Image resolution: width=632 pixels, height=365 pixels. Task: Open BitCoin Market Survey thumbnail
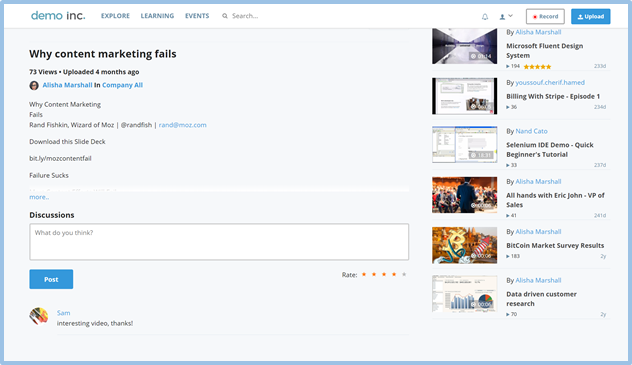click(464, 245)
